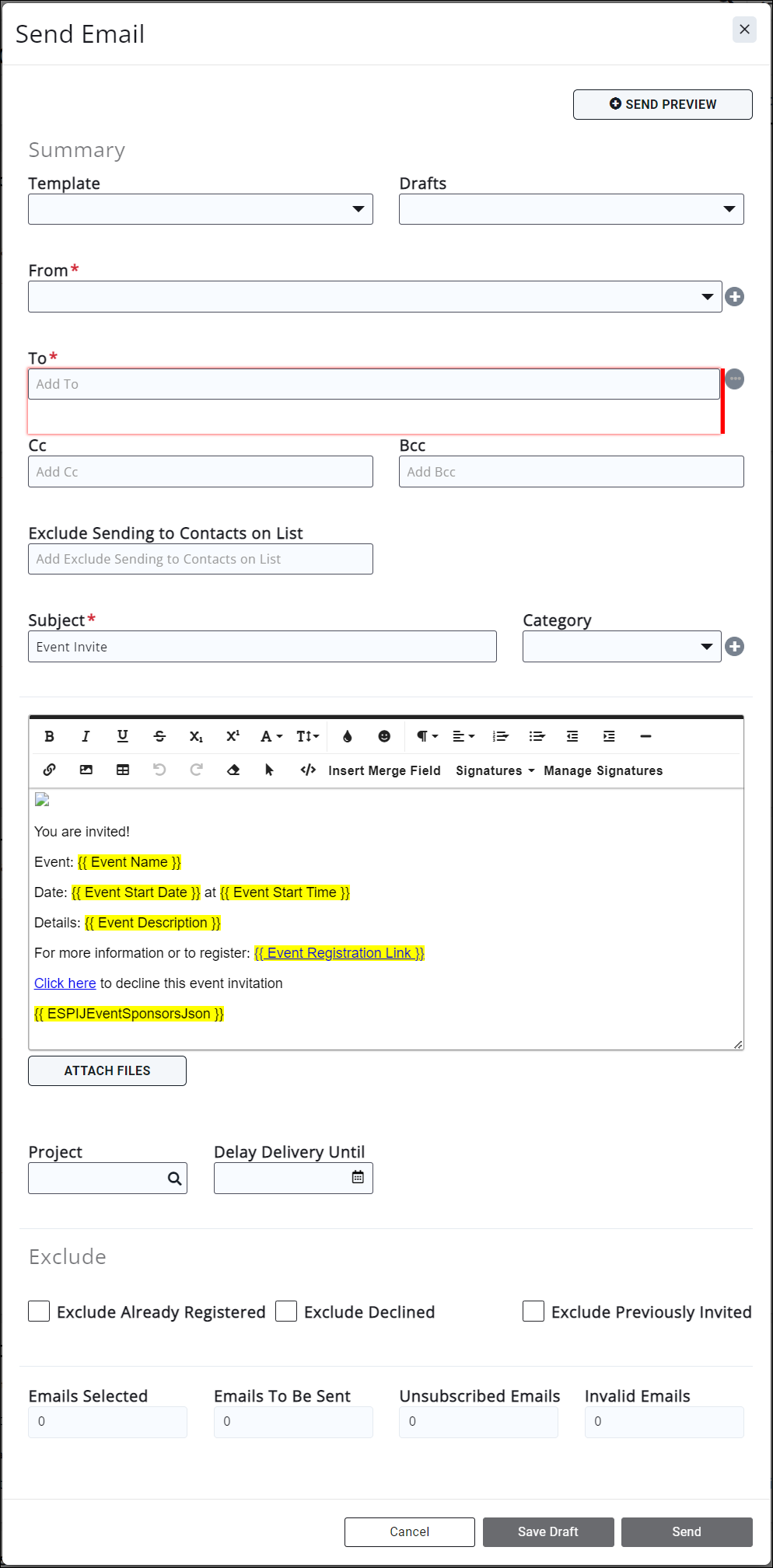
Task: Insert a table in the editor
Action: click(x=123, y=770)
